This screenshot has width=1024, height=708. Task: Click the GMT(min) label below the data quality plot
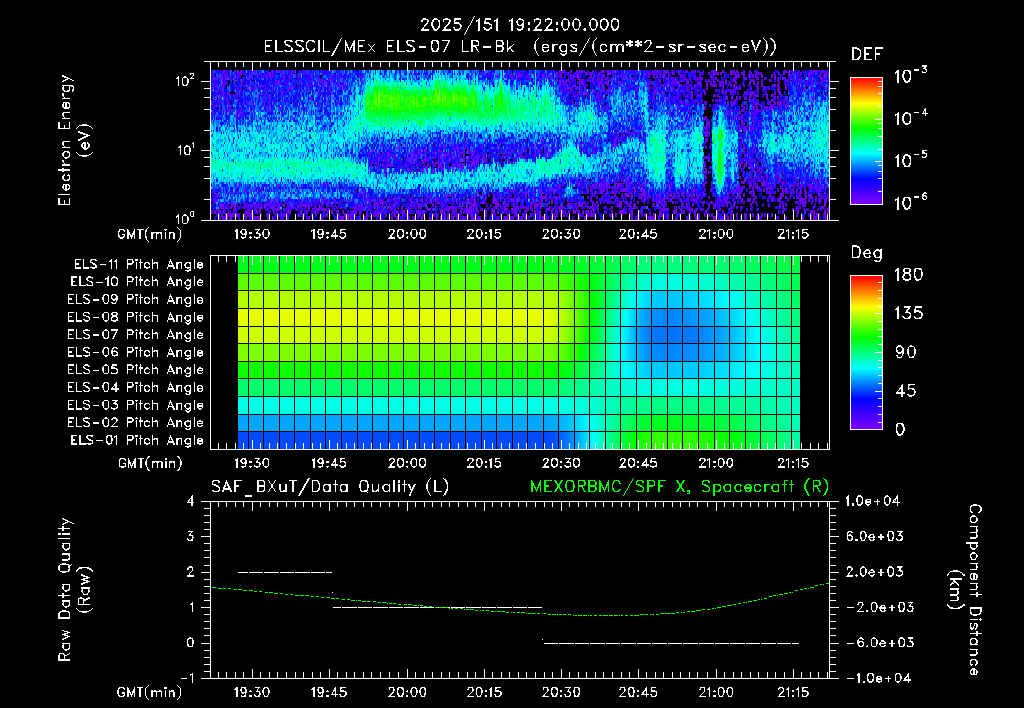coord(150,692)
